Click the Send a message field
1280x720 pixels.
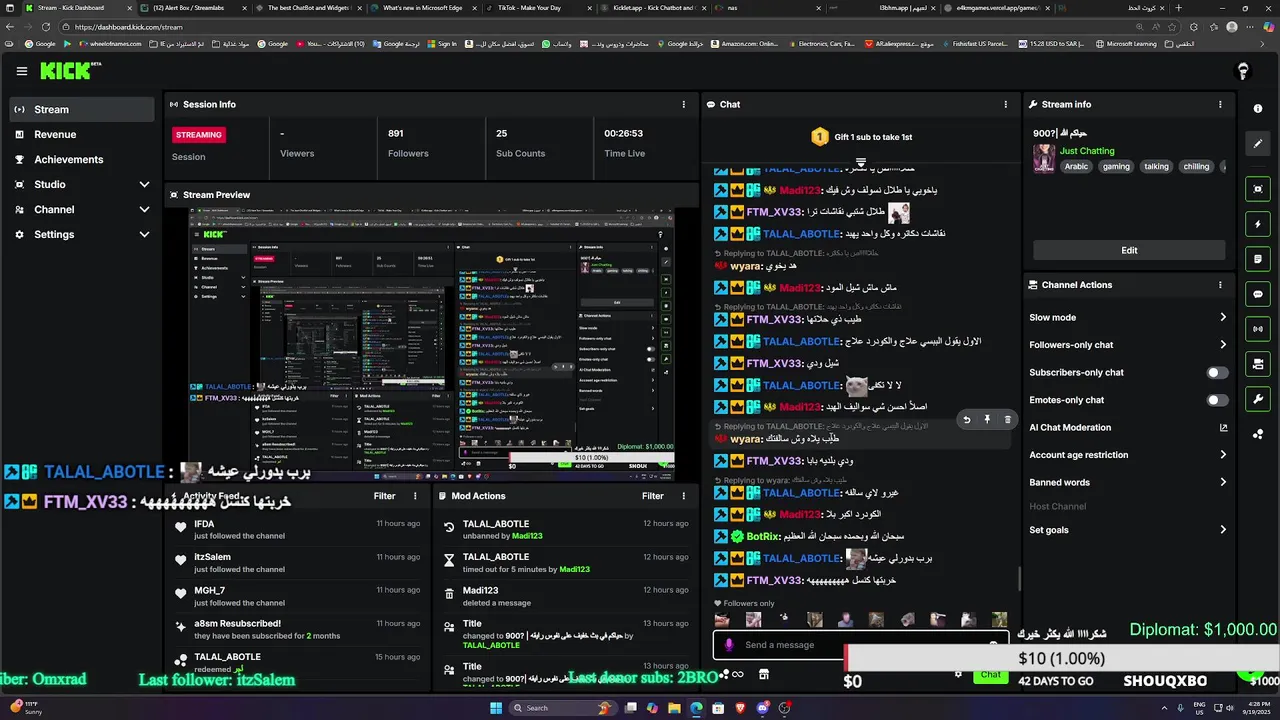coord(860,645)
